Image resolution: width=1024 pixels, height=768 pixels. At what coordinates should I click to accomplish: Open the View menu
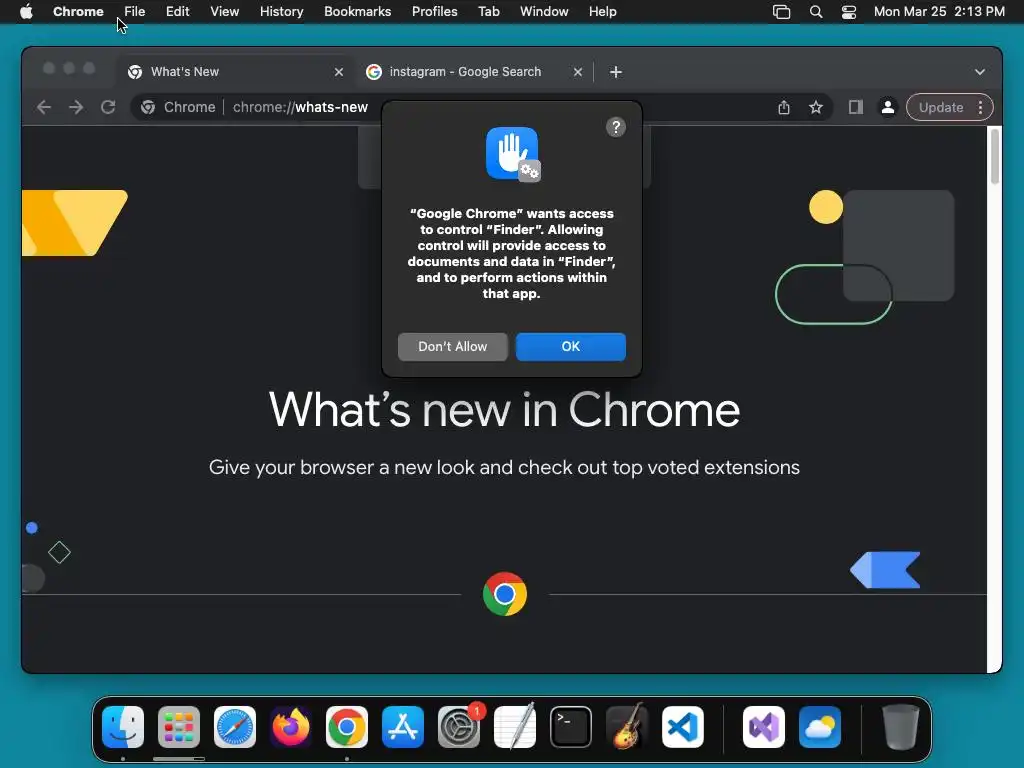point(225,12)
